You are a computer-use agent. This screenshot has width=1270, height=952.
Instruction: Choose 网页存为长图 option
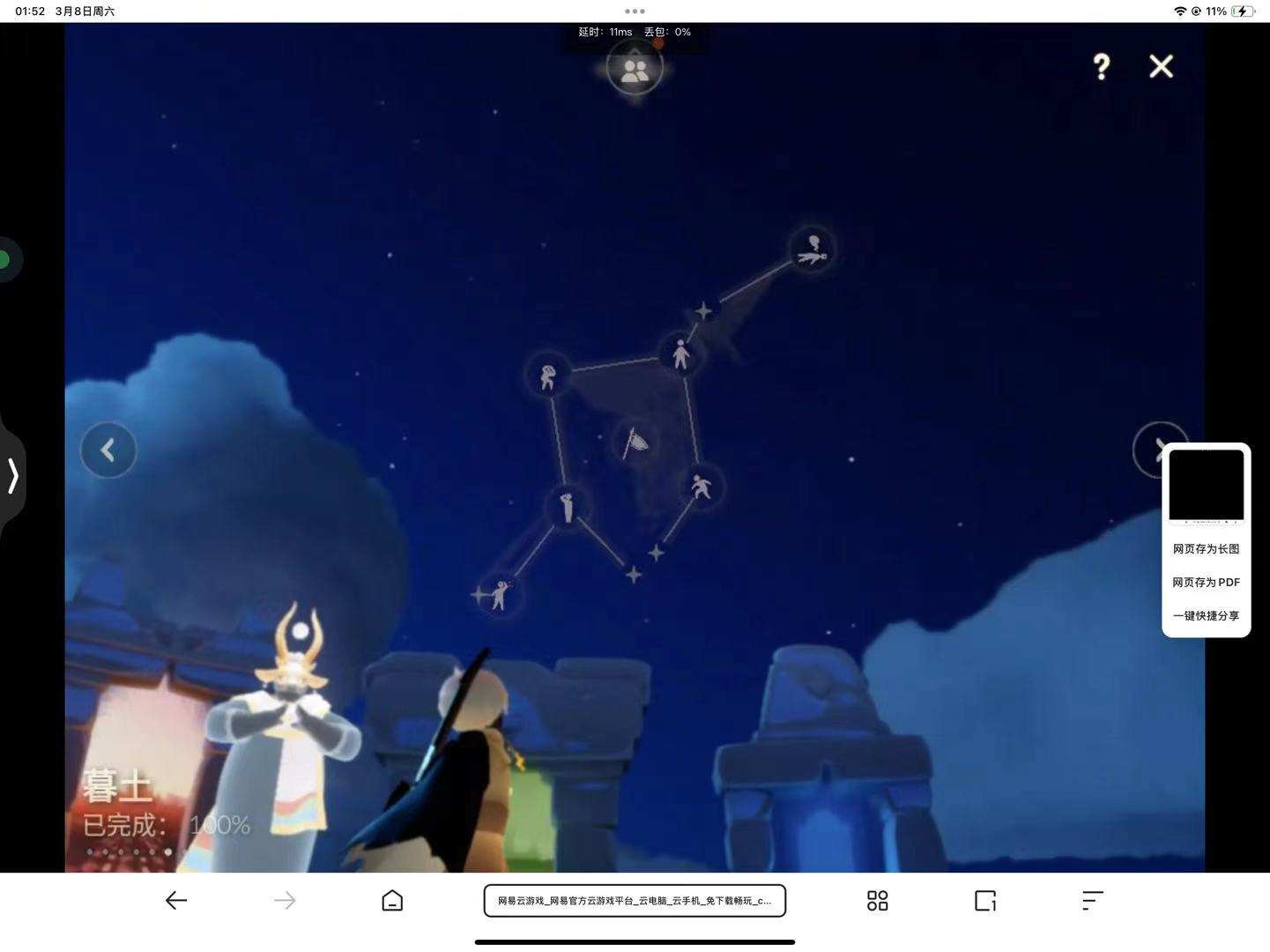(1206, 548)
